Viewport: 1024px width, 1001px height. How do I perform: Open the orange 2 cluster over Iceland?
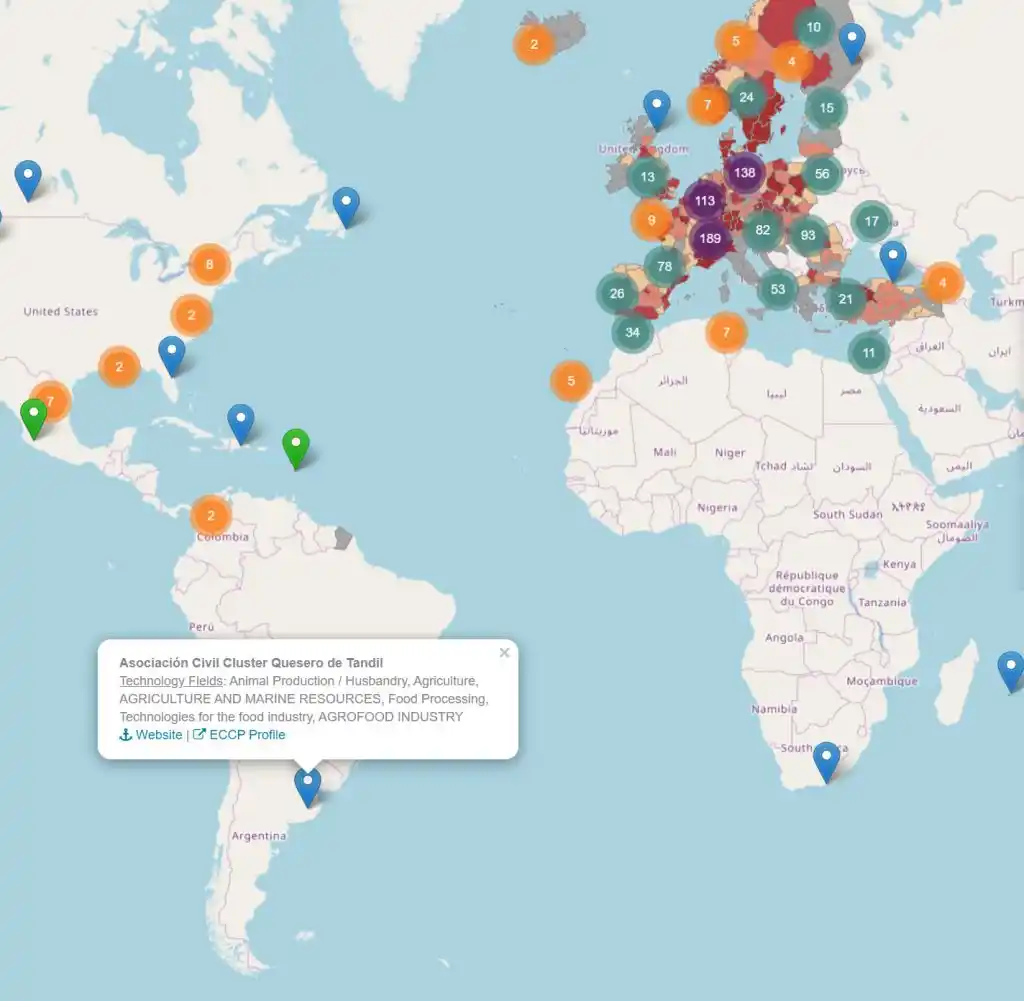click(x=534, y=44)
